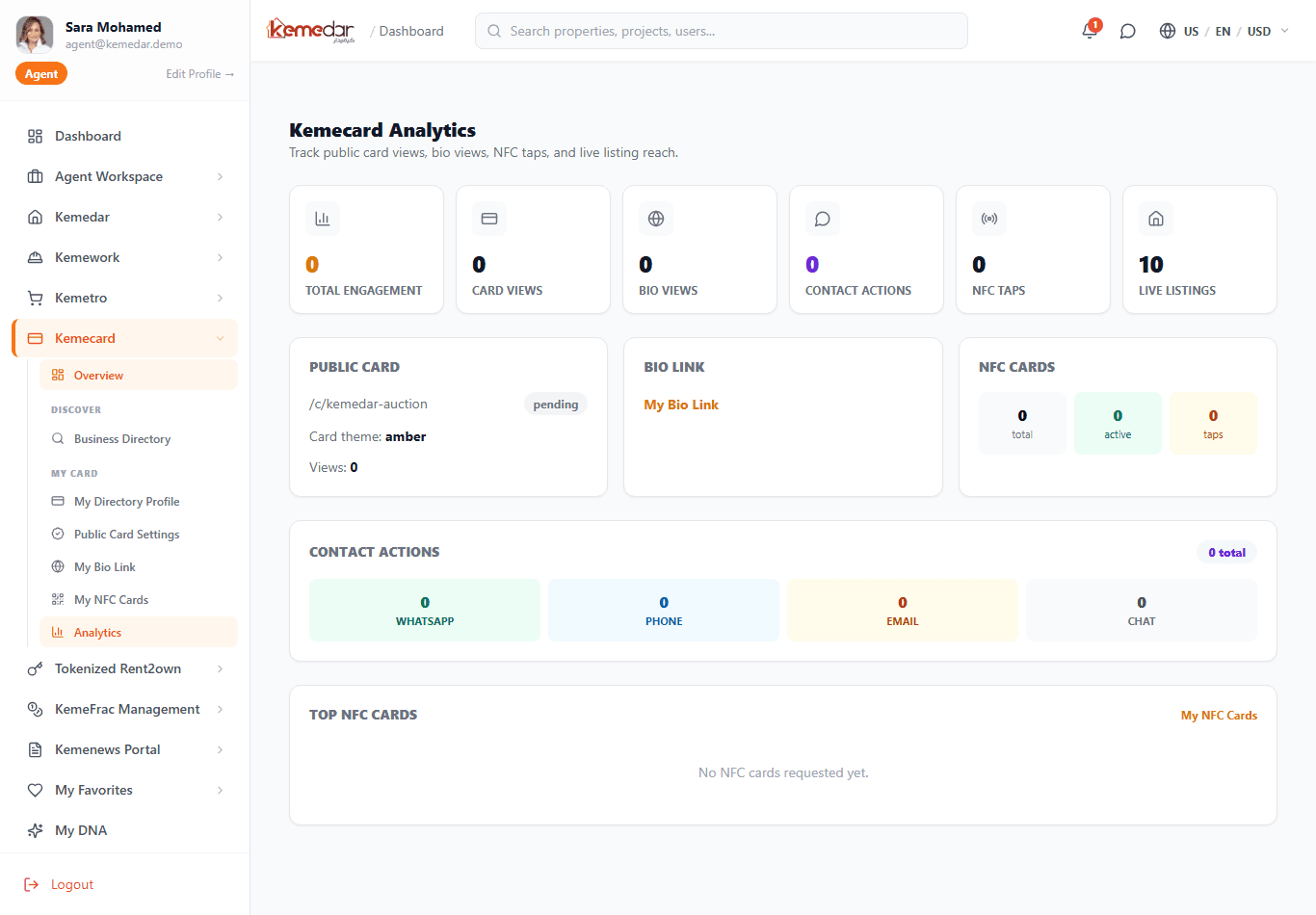This screenshot has height=915, width=1316.
Task: Open My Directory Profile
Action: pos(139,502)
